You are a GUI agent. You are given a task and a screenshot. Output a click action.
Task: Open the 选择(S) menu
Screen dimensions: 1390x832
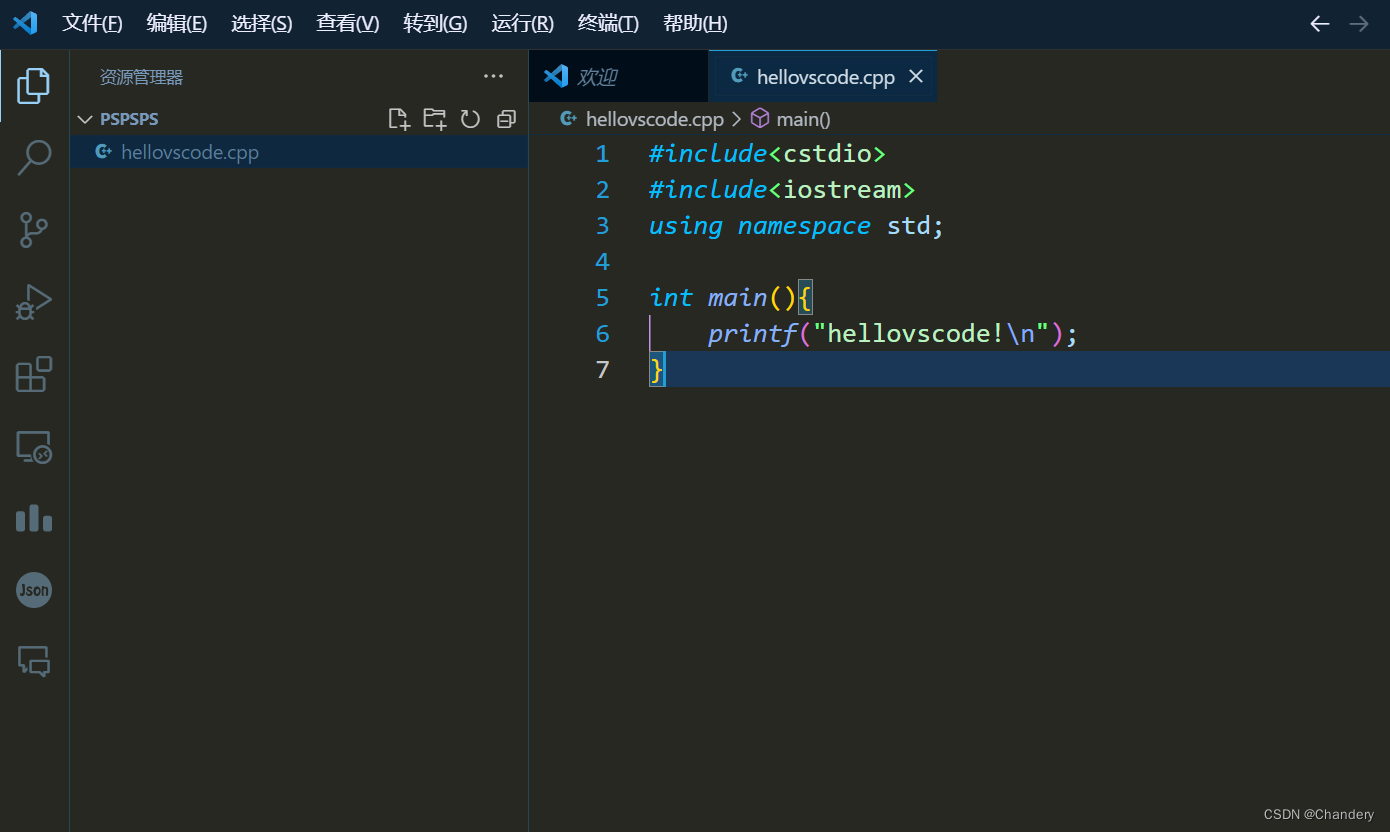coord(262,24)
